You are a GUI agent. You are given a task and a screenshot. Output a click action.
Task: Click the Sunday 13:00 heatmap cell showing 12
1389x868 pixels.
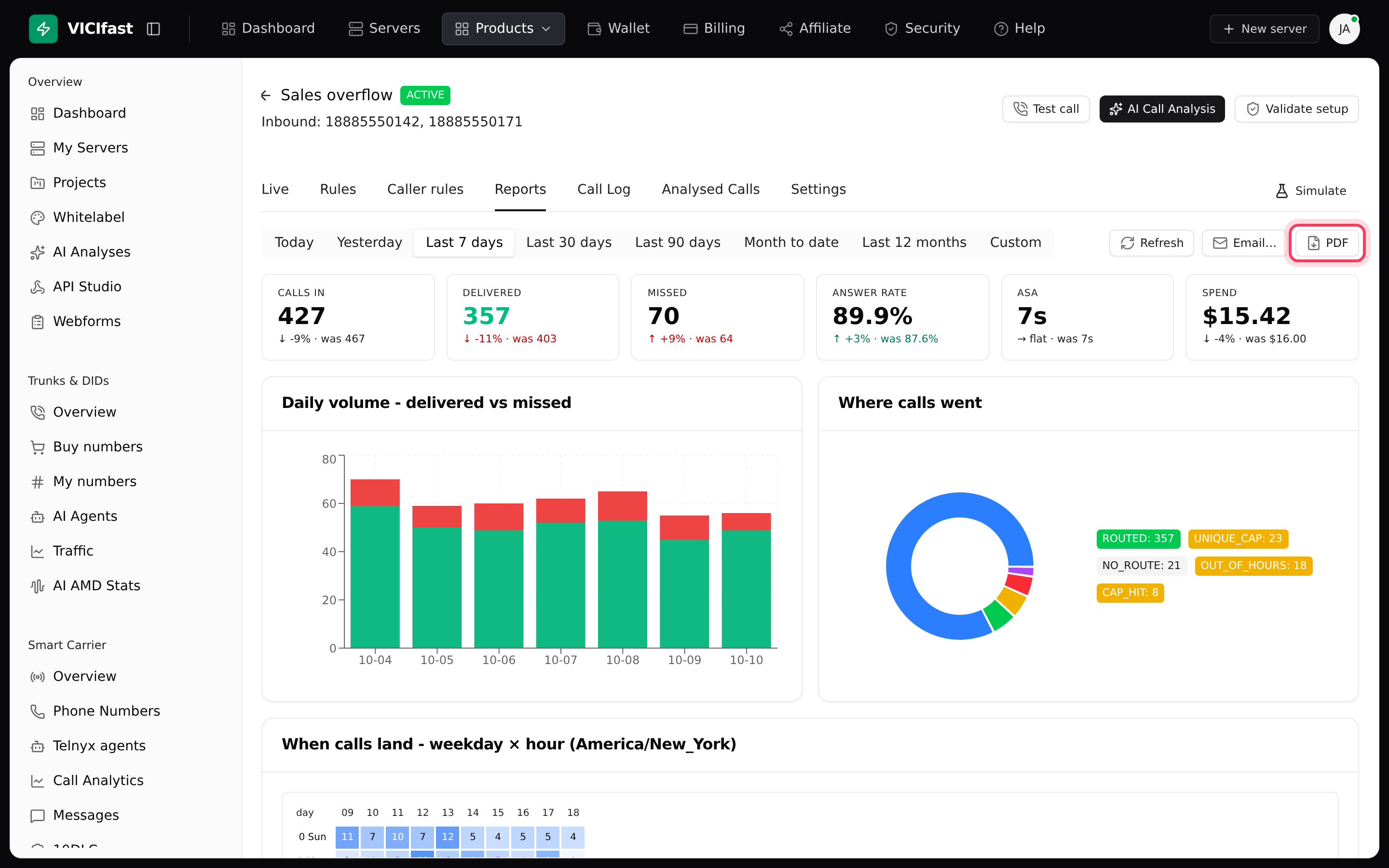click(x=448, y=837)
